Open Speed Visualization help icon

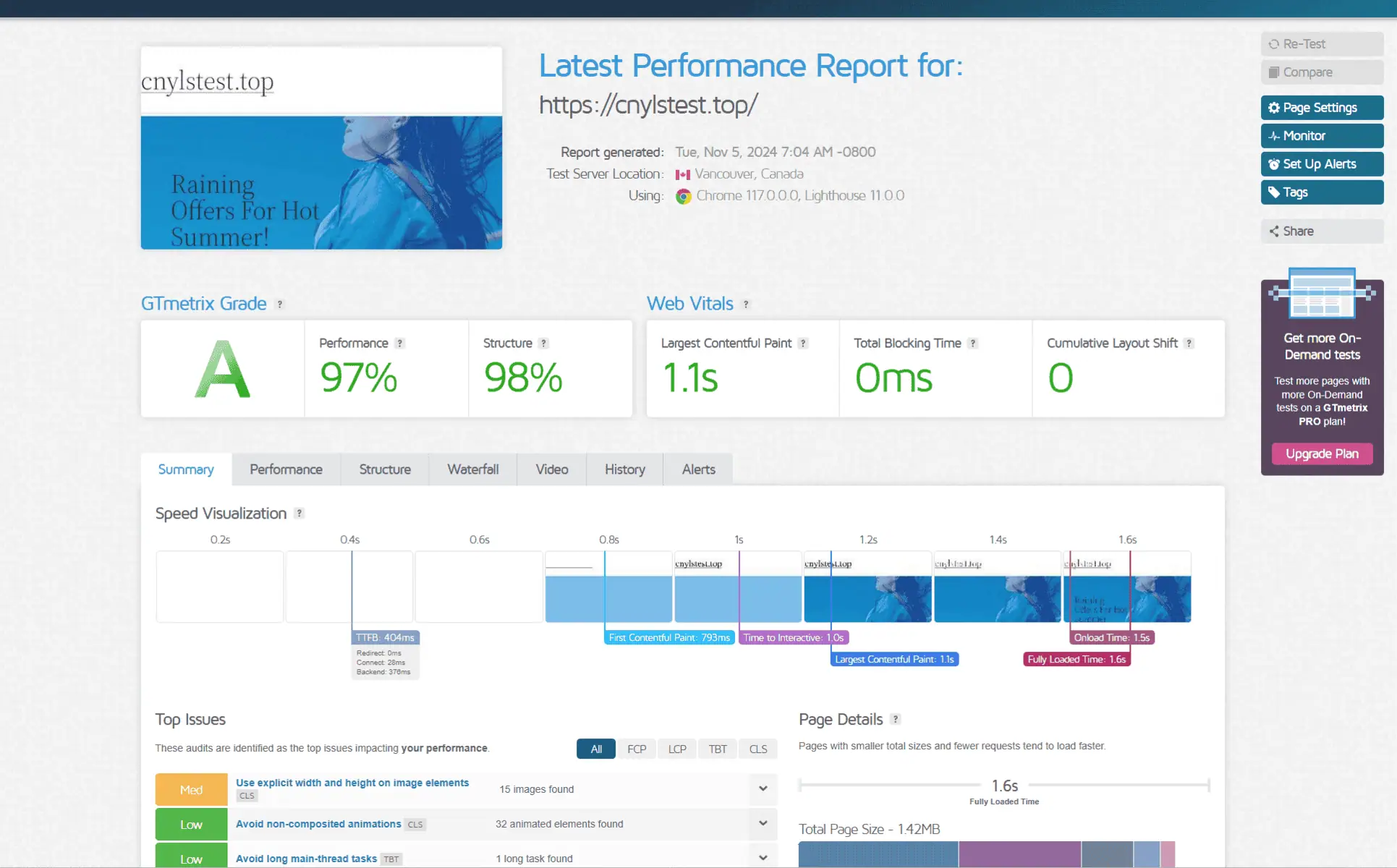[300, 514]
